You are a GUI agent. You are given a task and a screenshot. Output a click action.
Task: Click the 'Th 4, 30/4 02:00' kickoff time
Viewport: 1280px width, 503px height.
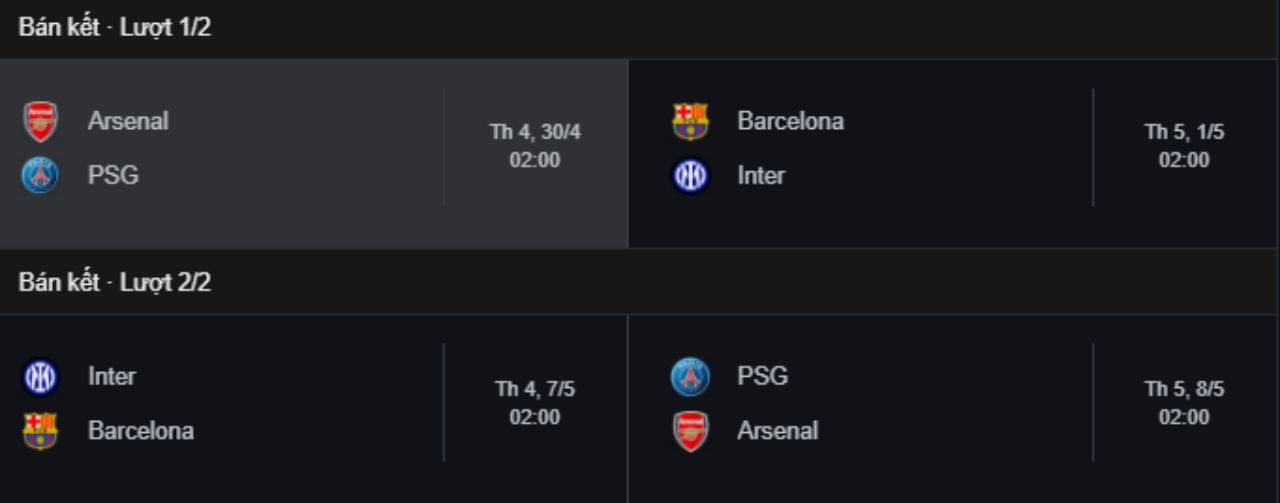click(x=535, y=146)
